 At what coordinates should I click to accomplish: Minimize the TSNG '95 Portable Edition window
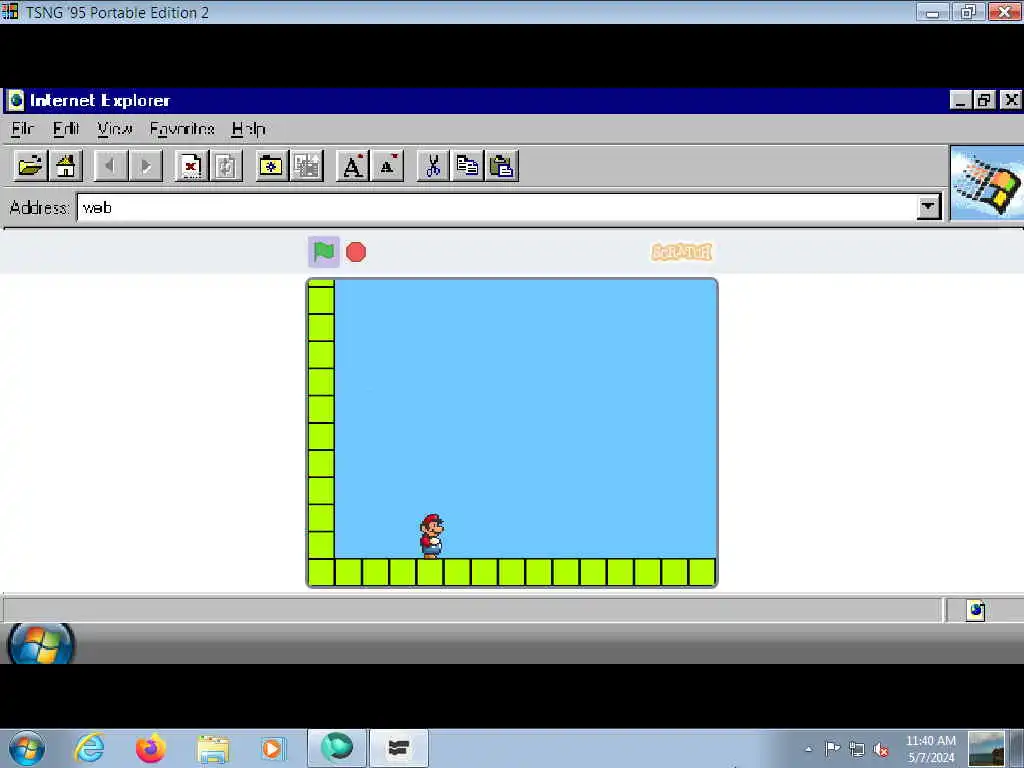(x=933, y=11)
